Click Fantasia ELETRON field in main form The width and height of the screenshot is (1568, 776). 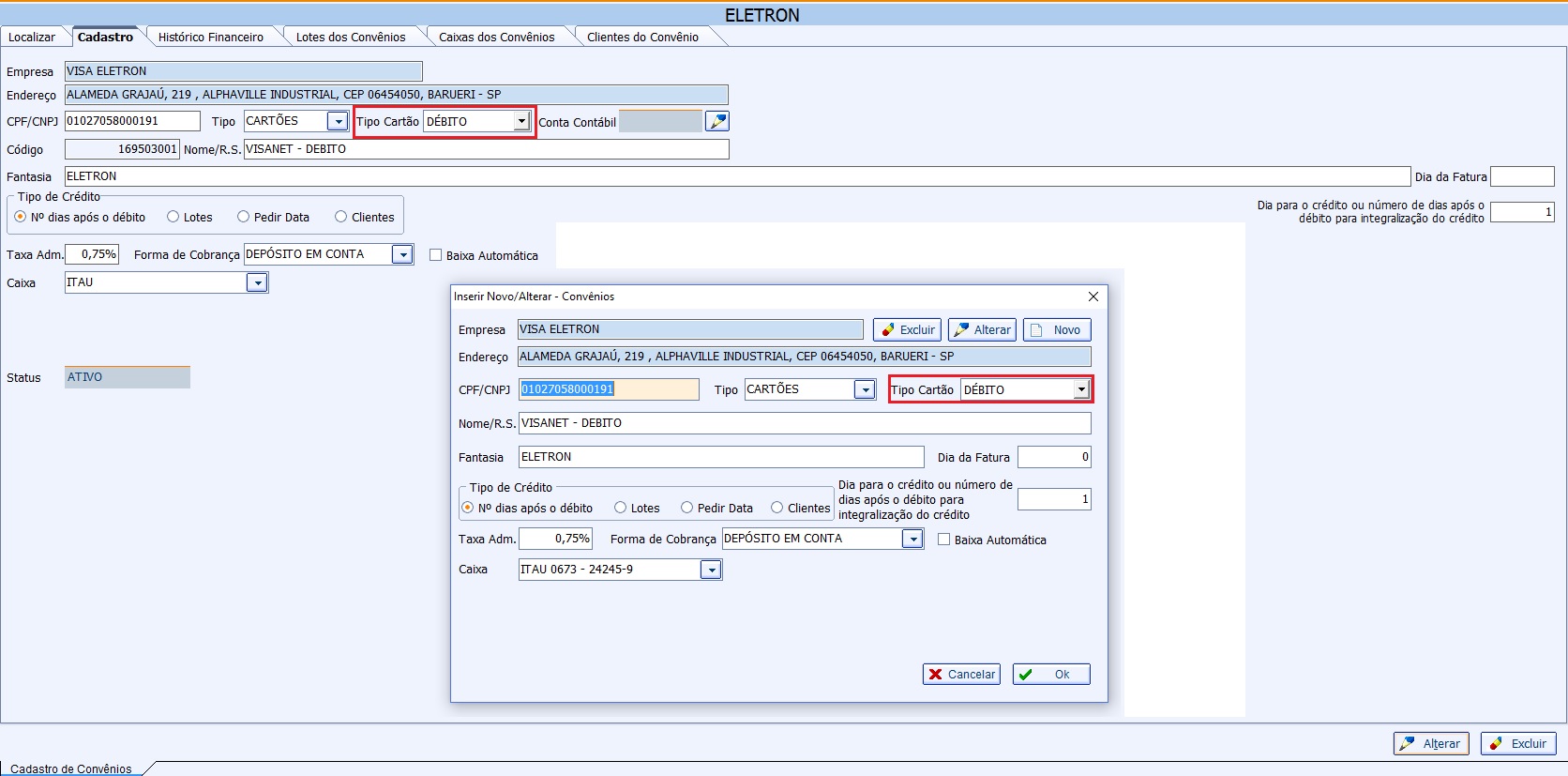737,176
